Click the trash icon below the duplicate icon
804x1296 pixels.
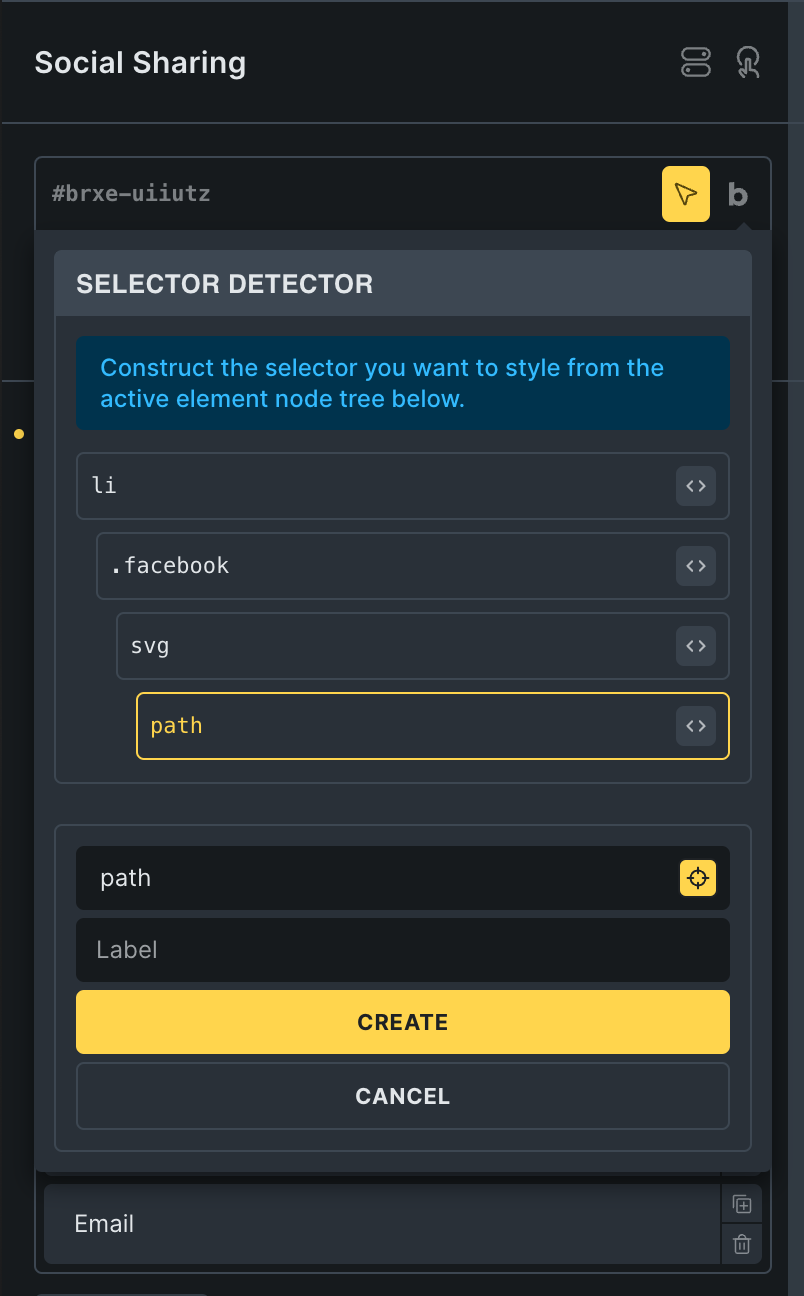741,1244
